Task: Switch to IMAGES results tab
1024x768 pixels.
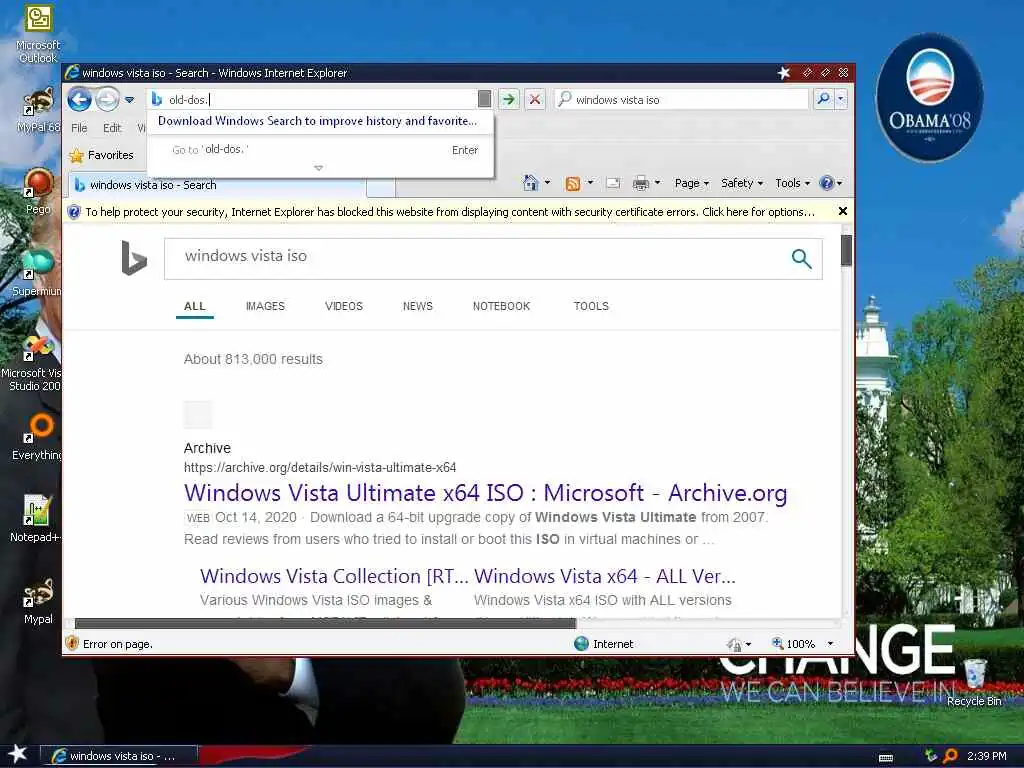Action: pos(265,306)
